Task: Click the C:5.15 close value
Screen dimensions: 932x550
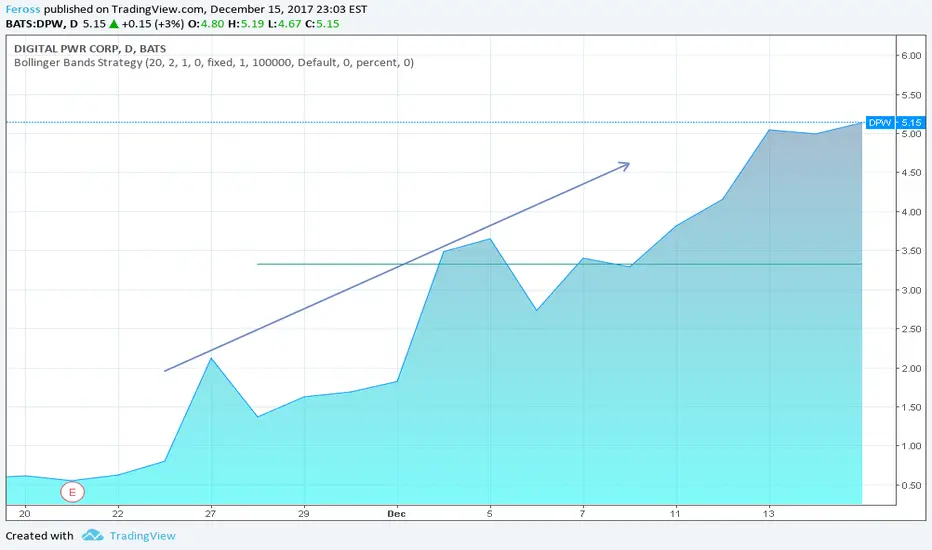Action: 322,24
